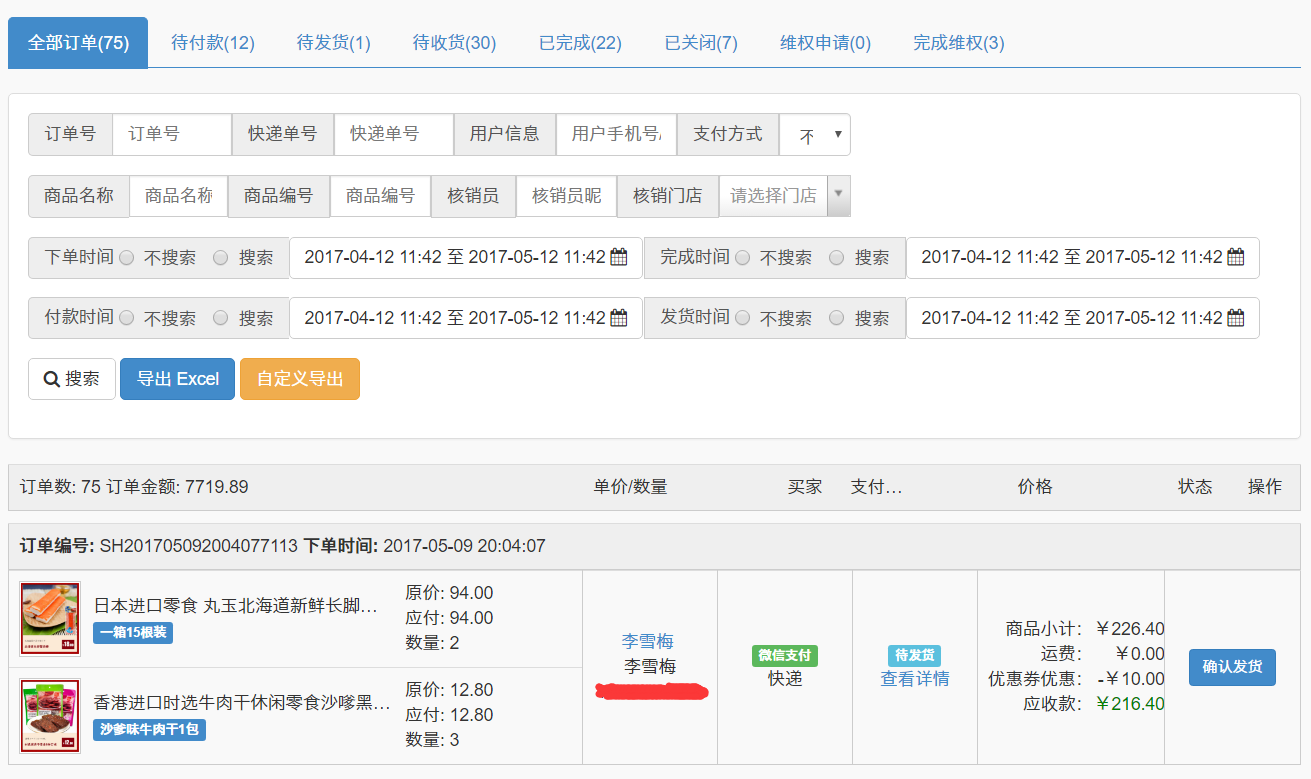The width and height of the screenshot is (1311, 779).
Task: Select 不搜索 radio for 下单时间
Action: click(127, 258)
